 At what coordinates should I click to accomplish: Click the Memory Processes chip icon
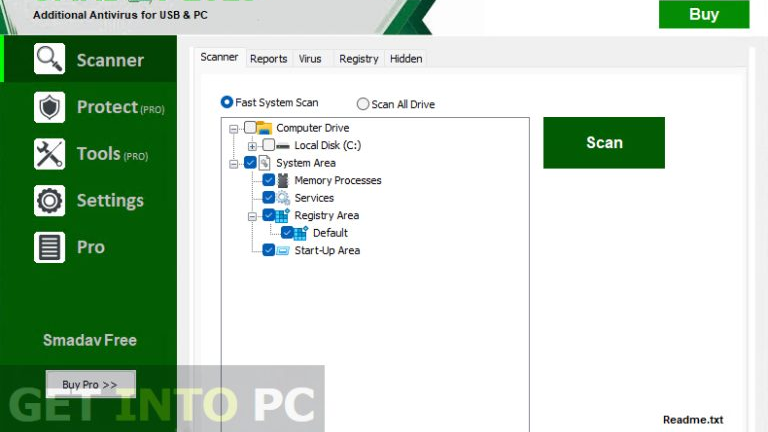tap(283, 180)
